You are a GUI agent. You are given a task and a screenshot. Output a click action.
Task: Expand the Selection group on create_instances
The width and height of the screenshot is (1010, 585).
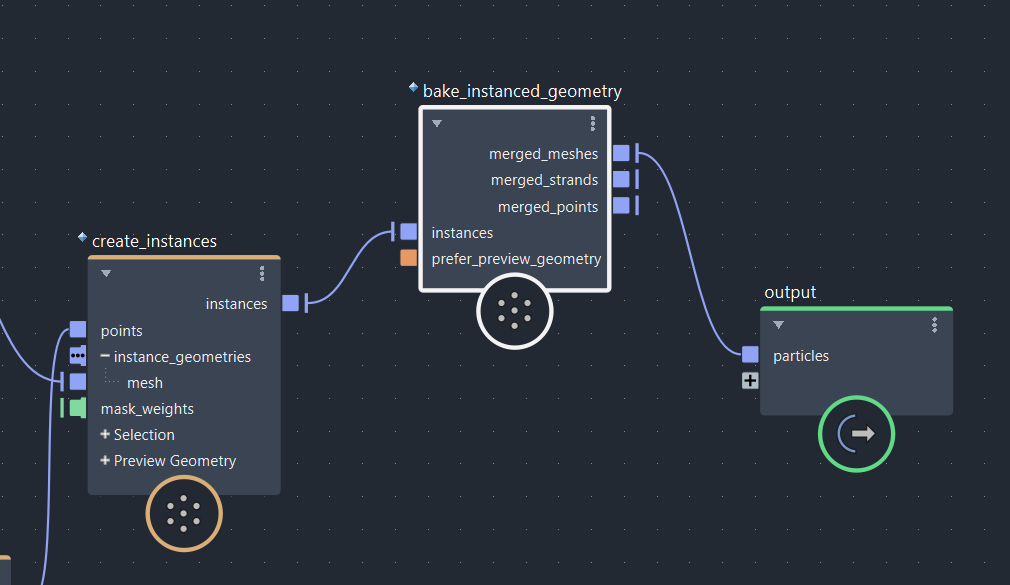click(104, 434)
